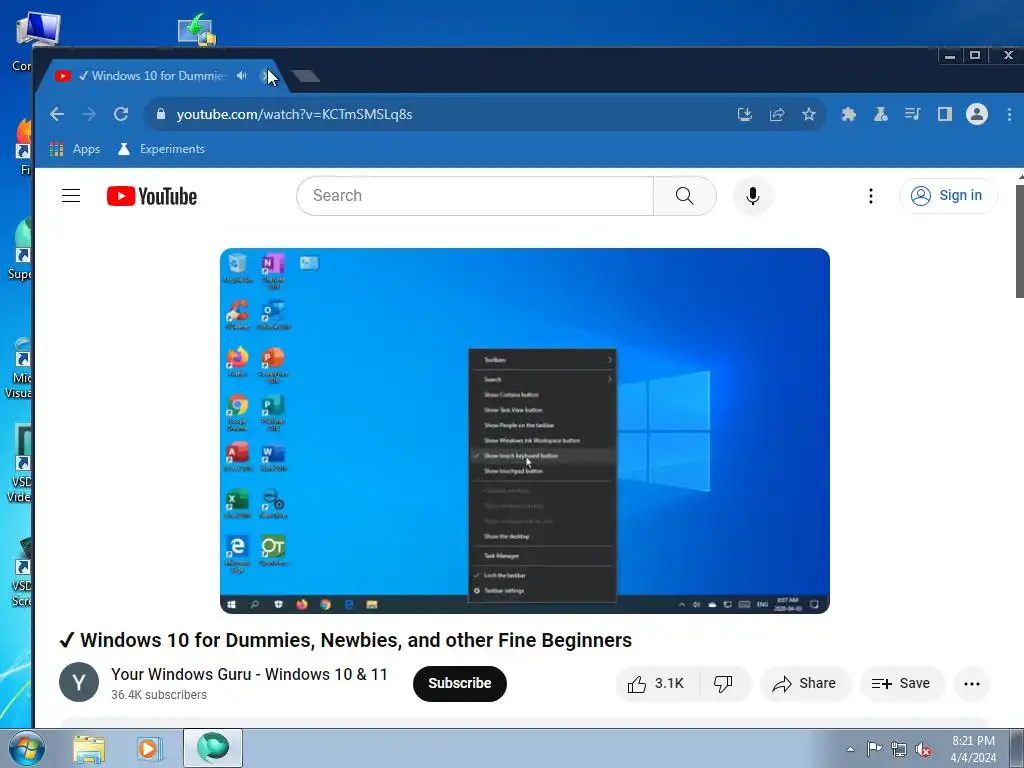Save the video to a playlist
The width and height of the screenshot is (1024, 768).
[x=902, y=683]
